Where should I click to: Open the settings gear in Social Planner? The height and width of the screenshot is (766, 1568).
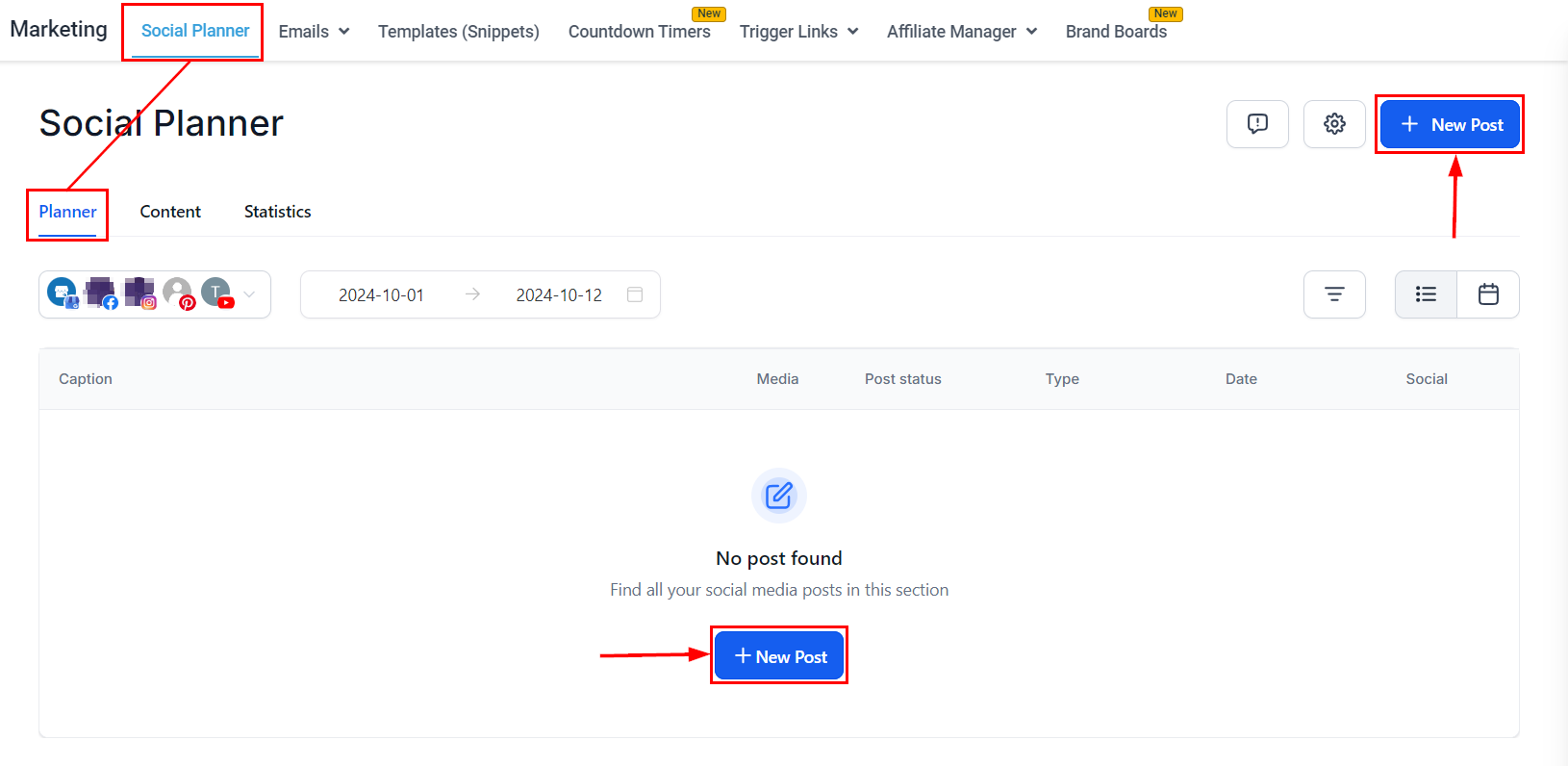(x=1334, y=124)
